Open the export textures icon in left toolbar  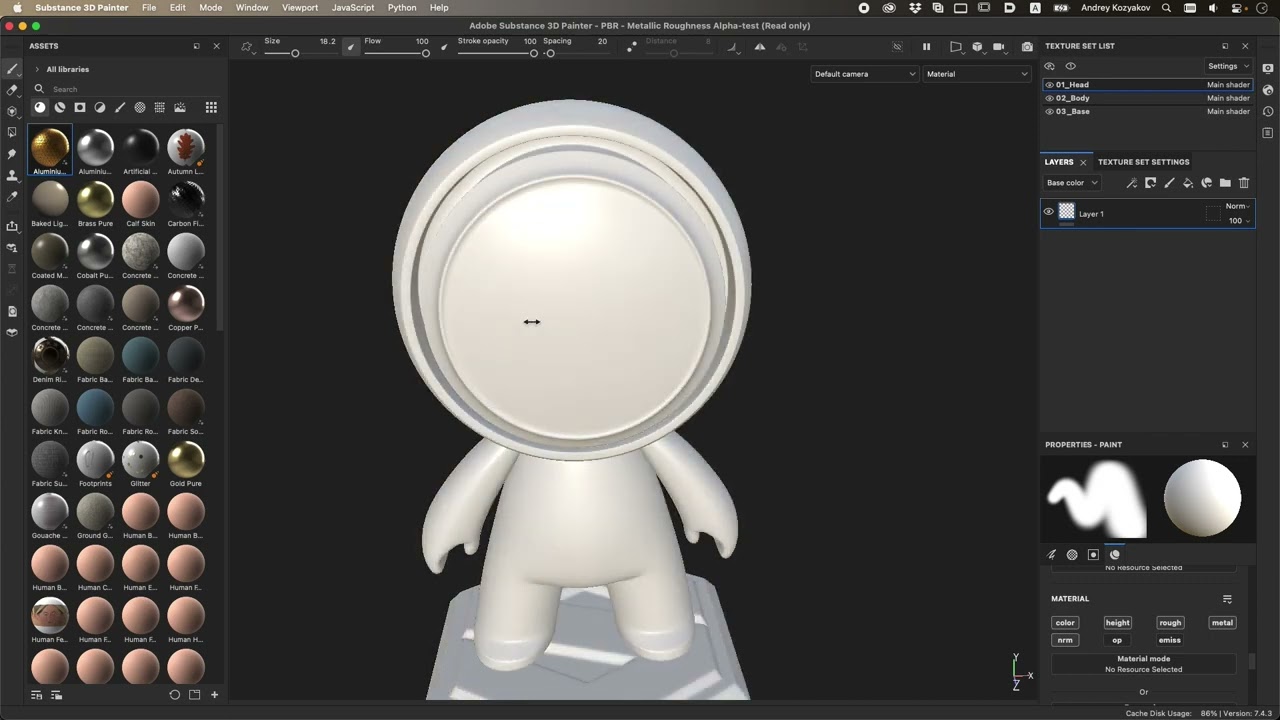[x=12, y=226]
